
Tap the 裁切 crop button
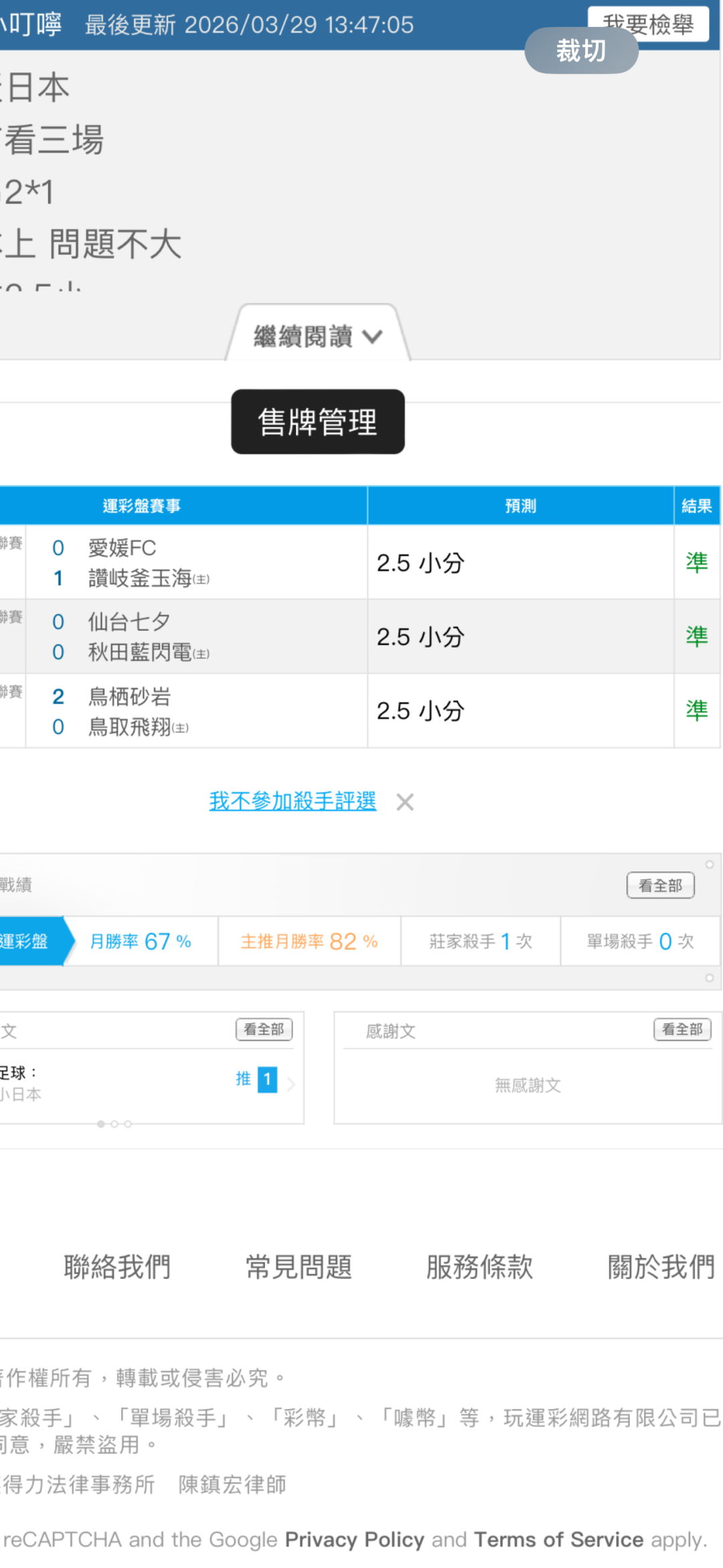[x=580, y=51]
